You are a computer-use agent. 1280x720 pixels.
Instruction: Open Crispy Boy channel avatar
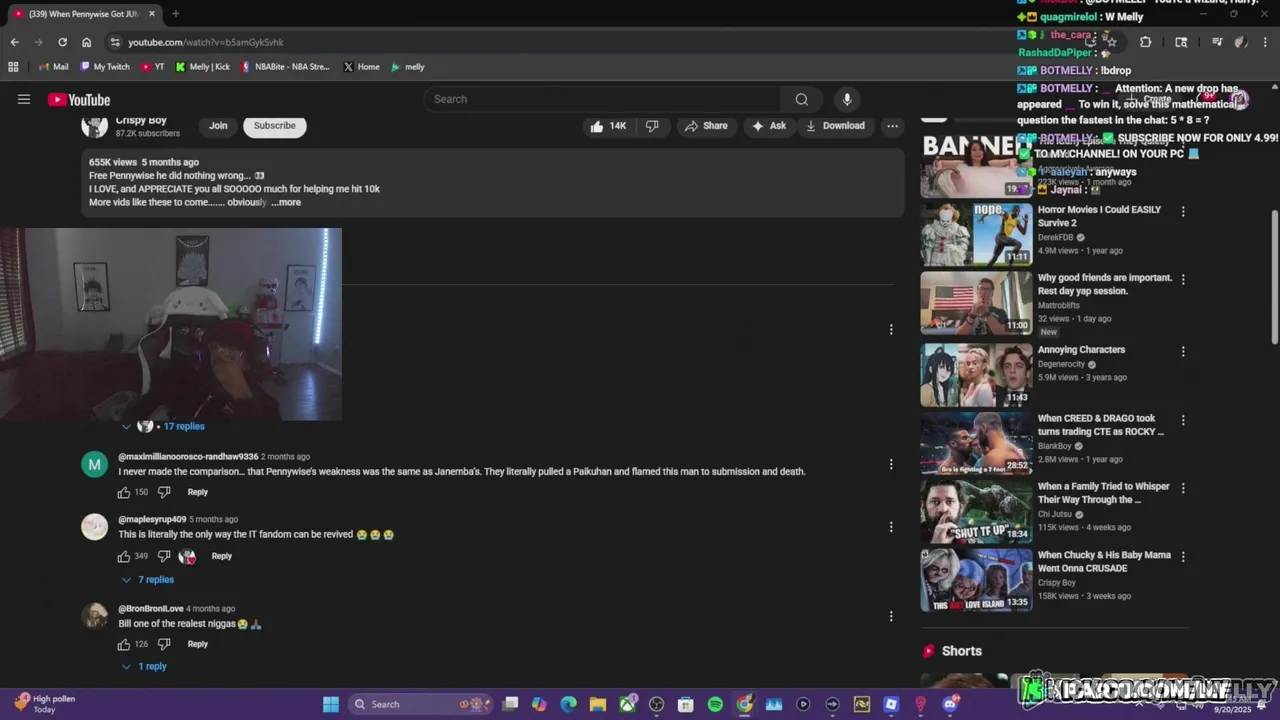coord(95,126)
